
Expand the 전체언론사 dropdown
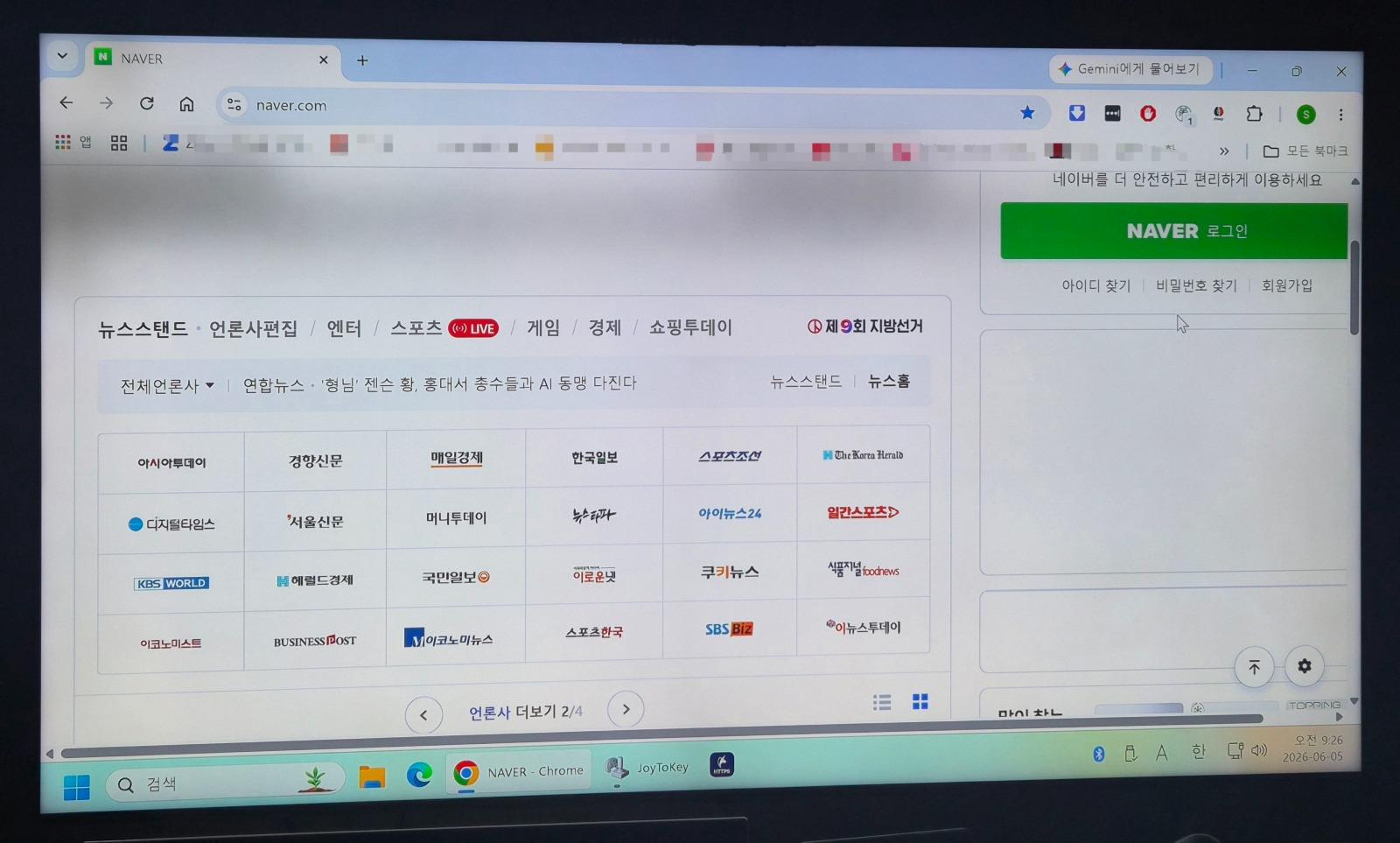(x=167, y=386)
